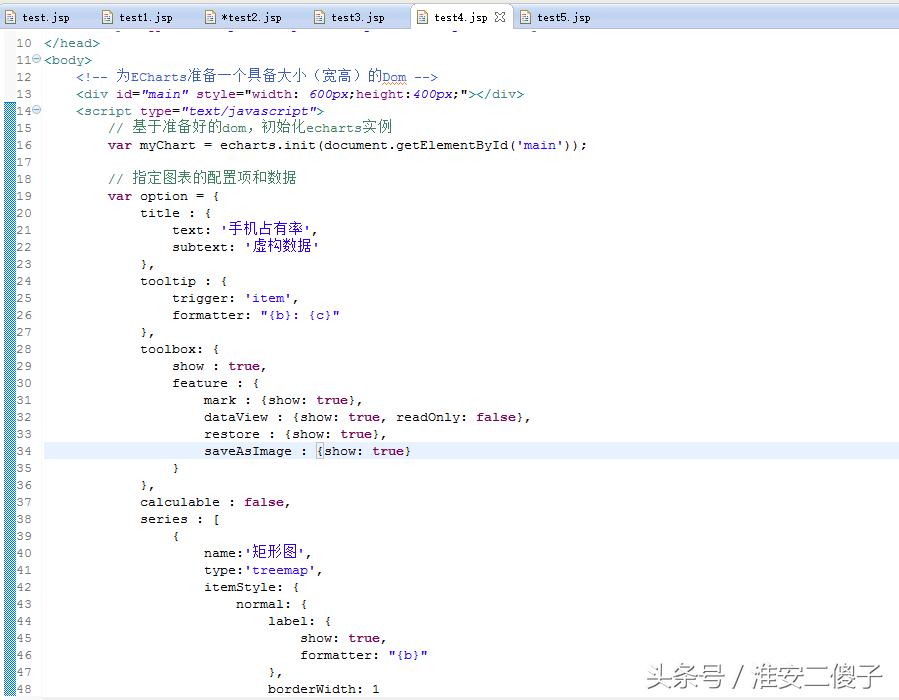This screenshot has height=700, width=899.
Task: Click the ECharts Dom HTML comment on line 12
Action: (x=257, y=76)
